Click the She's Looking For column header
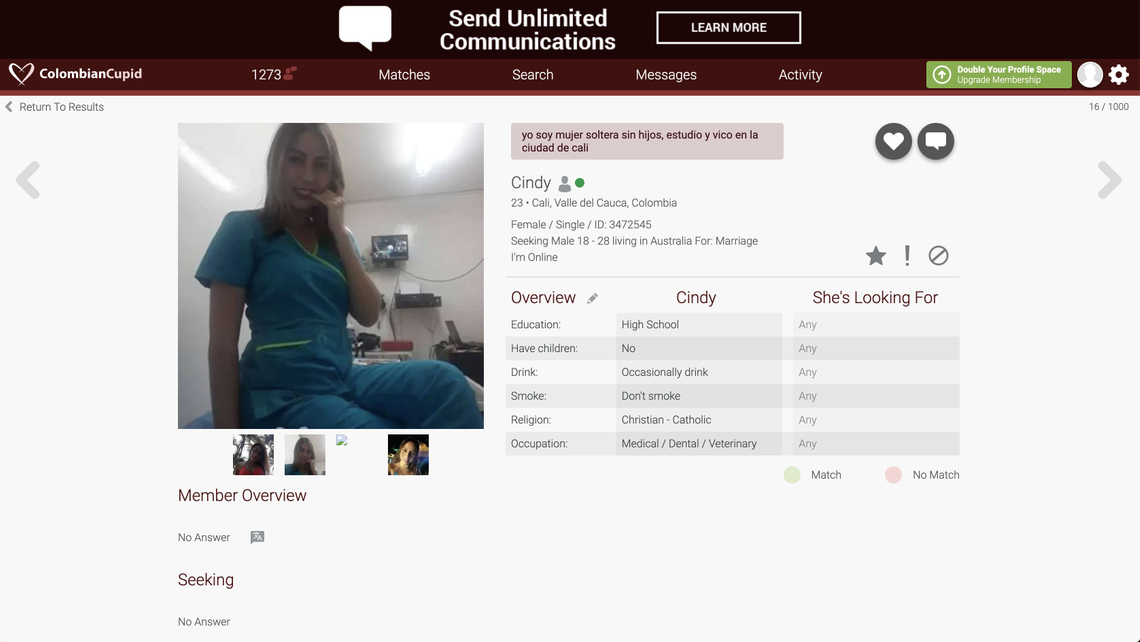 pos(875,297)
